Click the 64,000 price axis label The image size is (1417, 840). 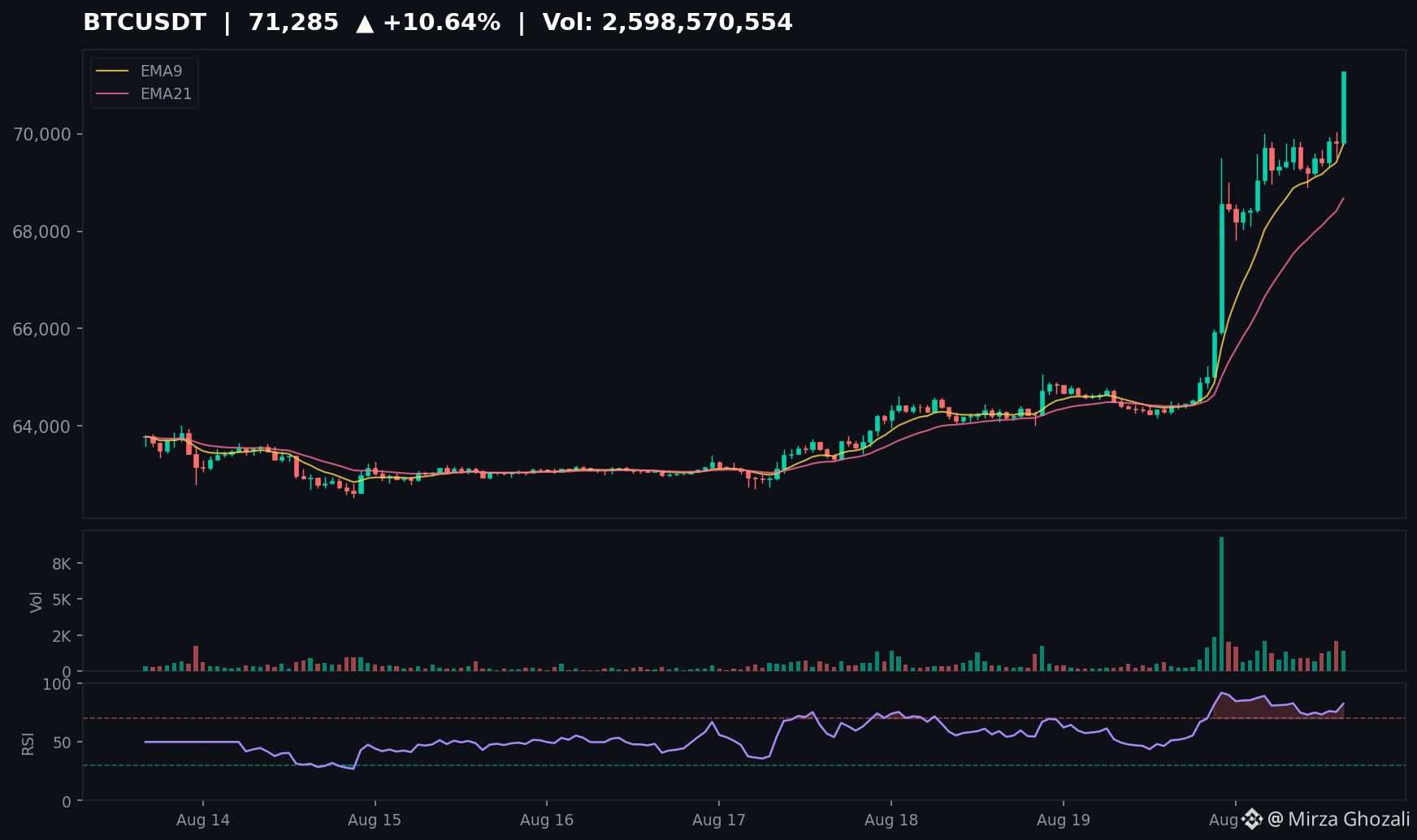[41, 426]
